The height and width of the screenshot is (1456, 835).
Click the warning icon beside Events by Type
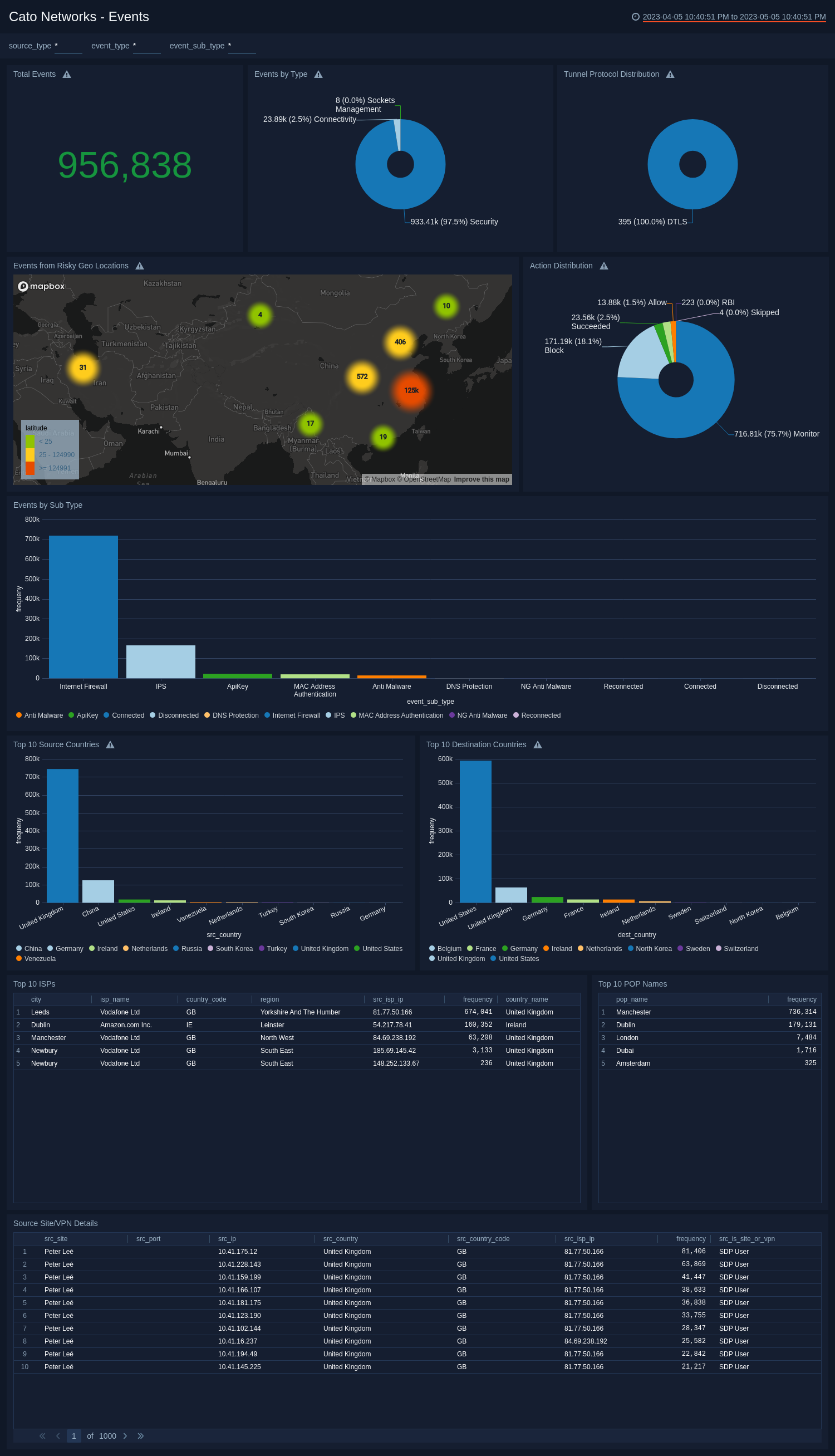pos(318,75)
